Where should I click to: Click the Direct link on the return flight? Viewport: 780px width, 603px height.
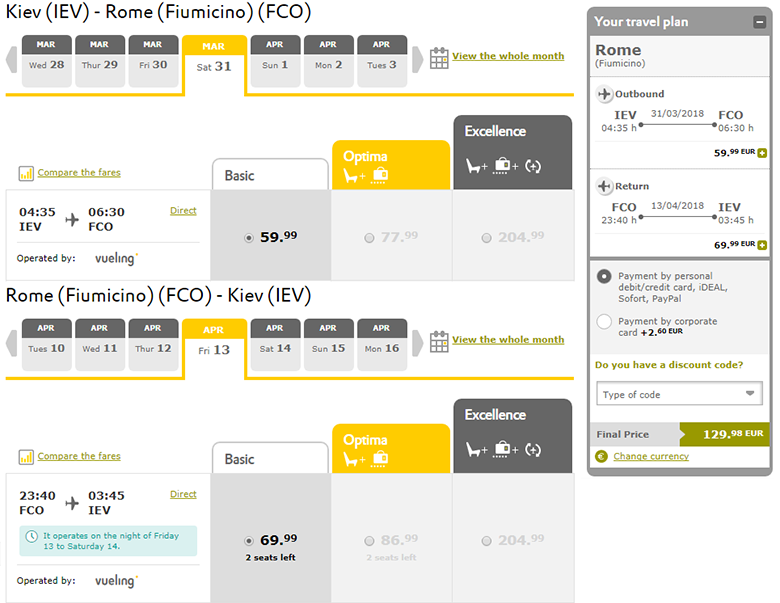tap(183, 494)
